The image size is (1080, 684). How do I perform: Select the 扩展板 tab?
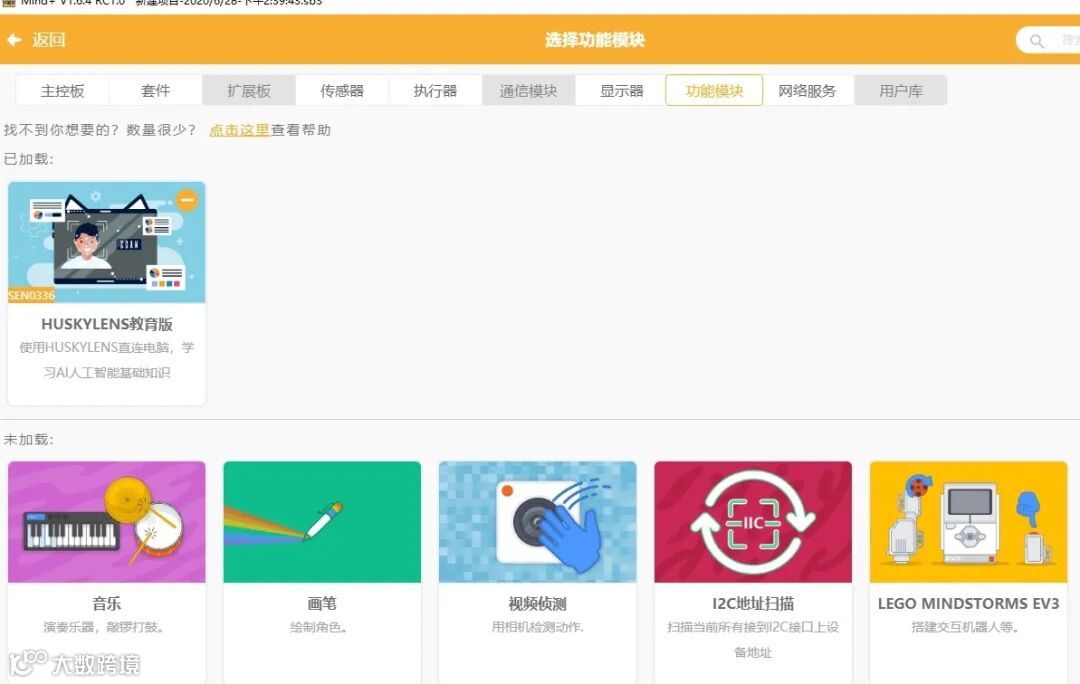coord(249,90)
